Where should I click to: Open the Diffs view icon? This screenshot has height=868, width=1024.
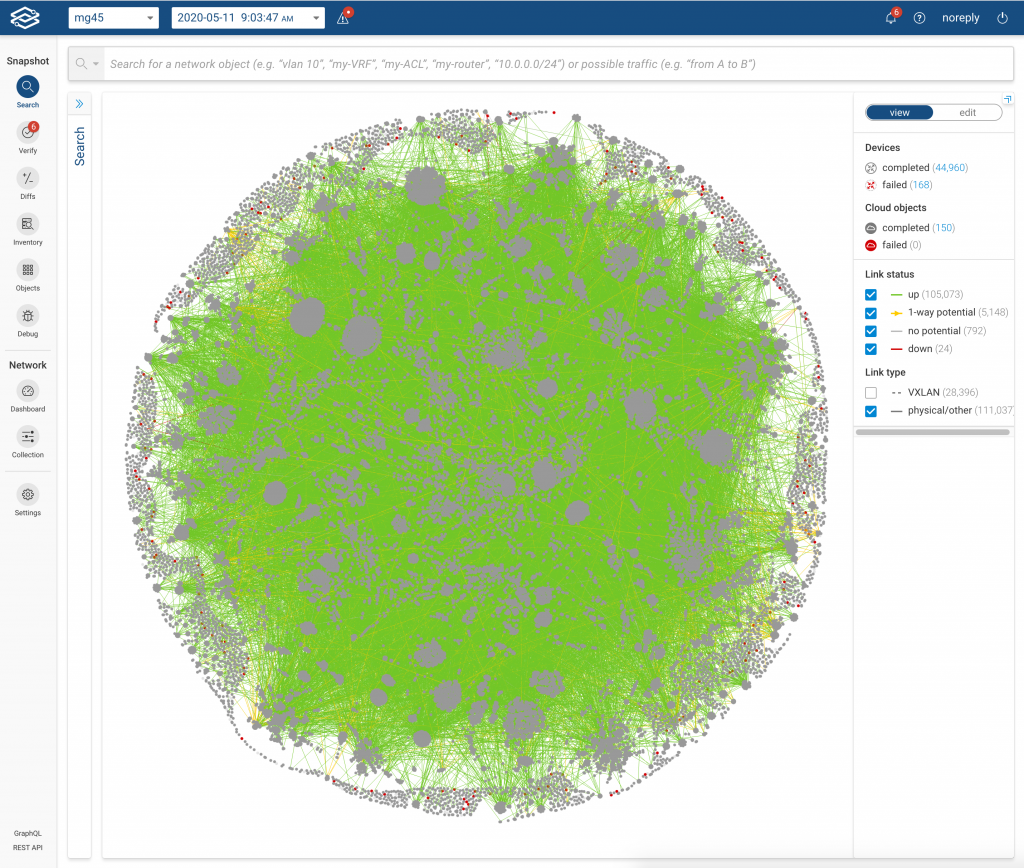(27, 179)
